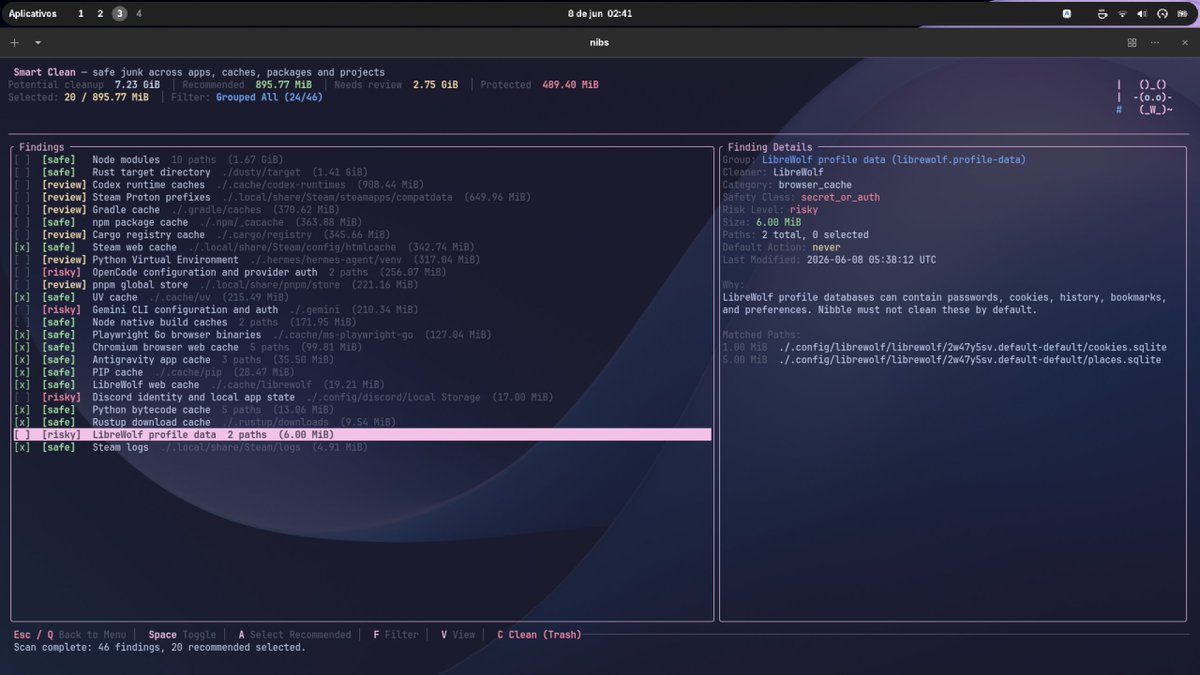Image resolution: width=1200 pixels, height=675 pixels.
Task: Toggle checkbox for LibreWolf profile data
Action: point(22,435)
